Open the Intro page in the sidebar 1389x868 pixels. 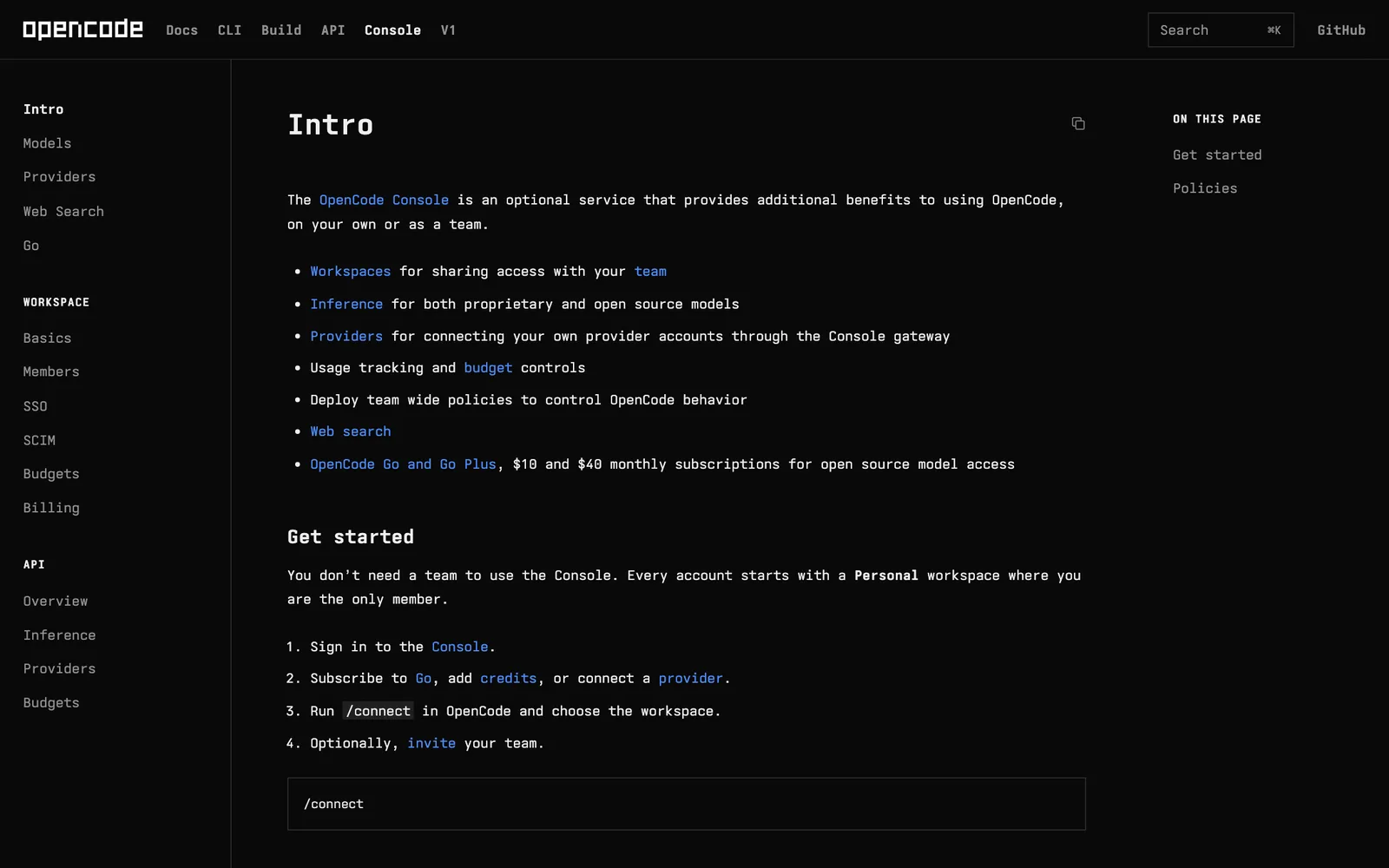(x=43, y=109)
